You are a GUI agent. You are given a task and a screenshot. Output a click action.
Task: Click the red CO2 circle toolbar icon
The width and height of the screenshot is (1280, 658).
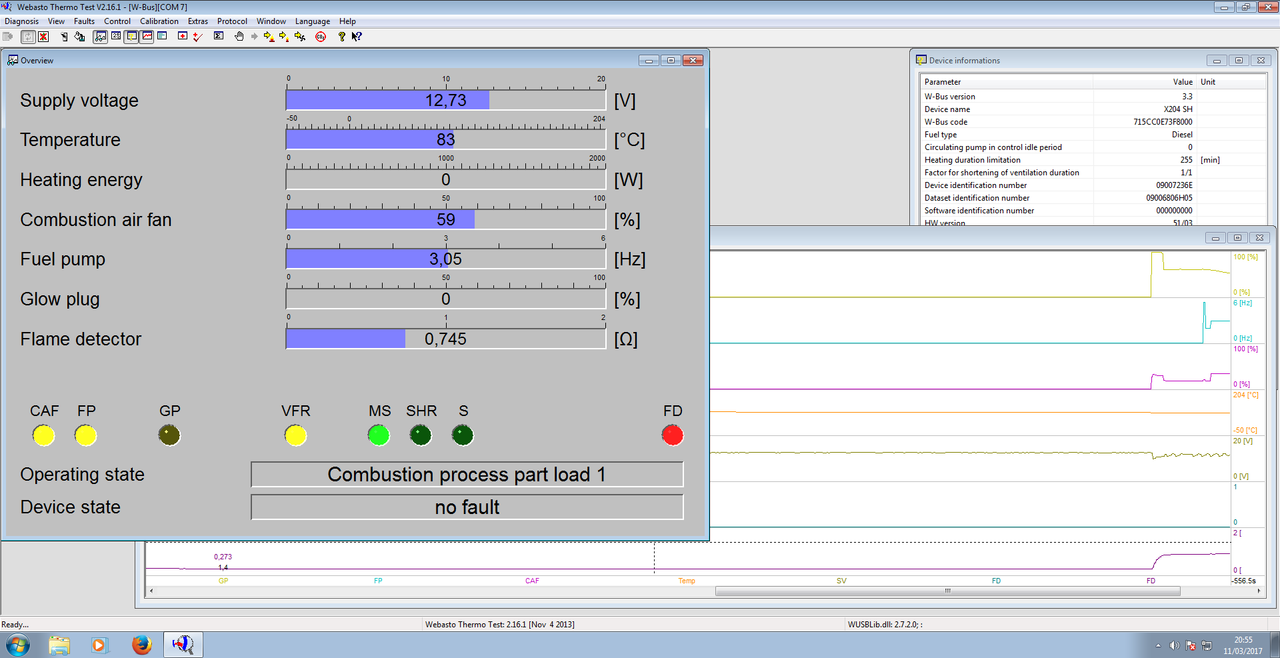tap(320, 36)
